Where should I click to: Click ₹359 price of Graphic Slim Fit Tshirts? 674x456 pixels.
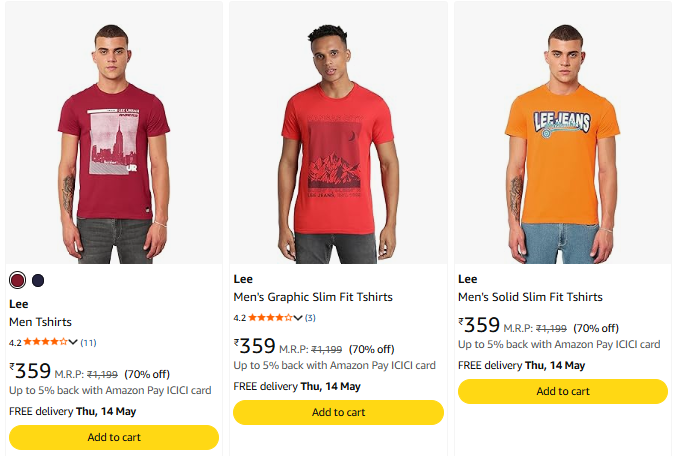(x=255, y=347)
